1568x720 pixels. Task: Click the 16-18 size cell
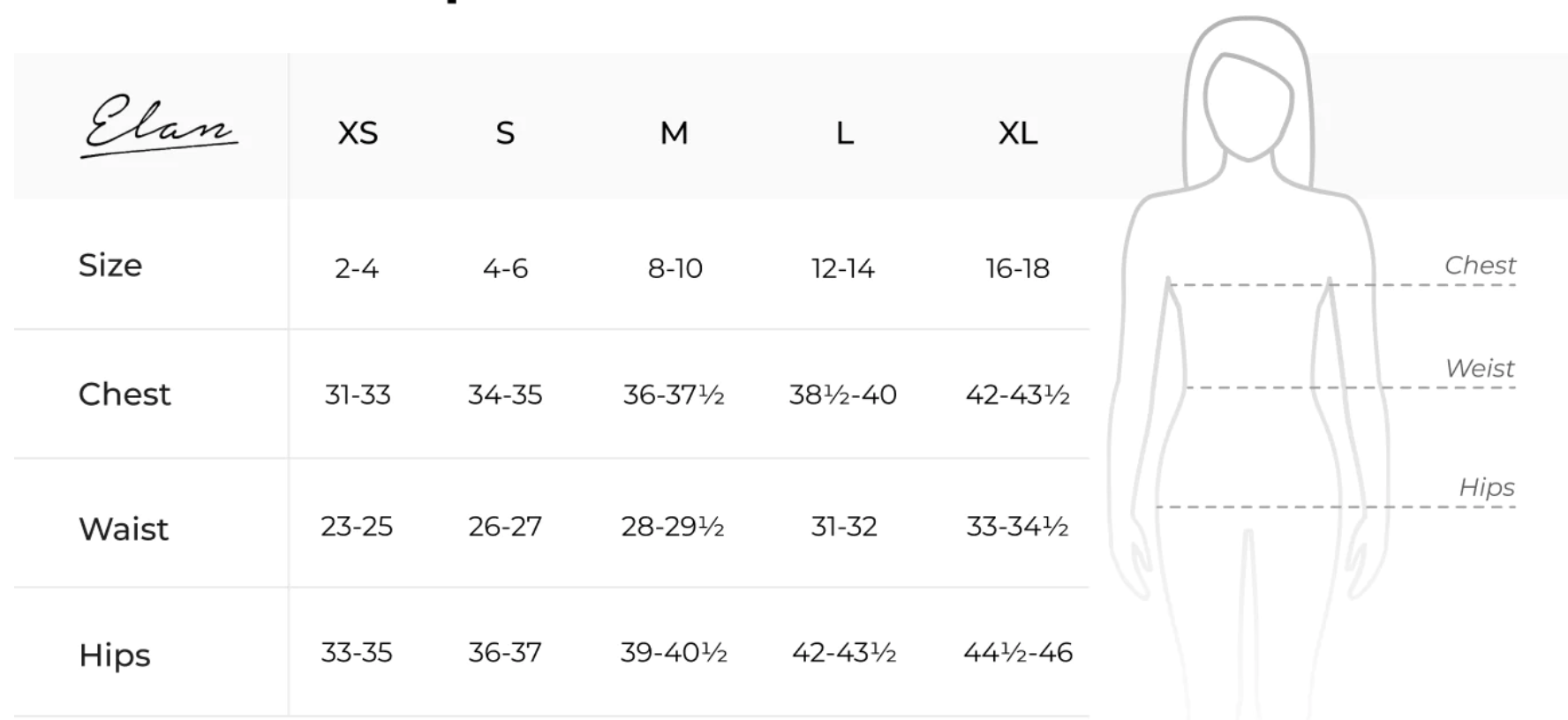[x=1018, y=268]
